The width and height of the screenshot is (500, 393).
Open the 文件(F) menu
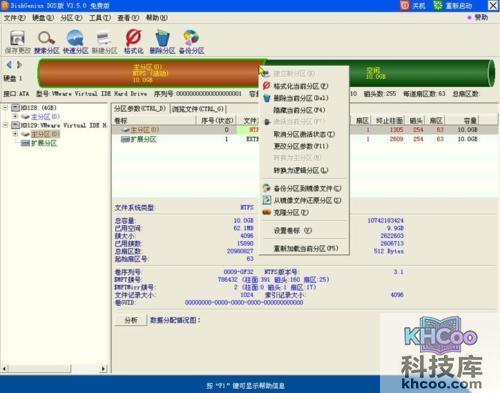pyautogui.click(x=14, y=18)
